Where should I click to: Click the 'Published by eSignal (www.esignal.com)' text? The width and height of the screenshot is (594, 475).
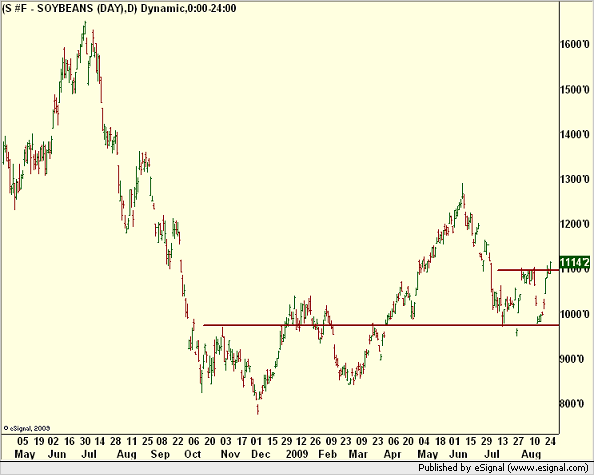coord(503,468)
